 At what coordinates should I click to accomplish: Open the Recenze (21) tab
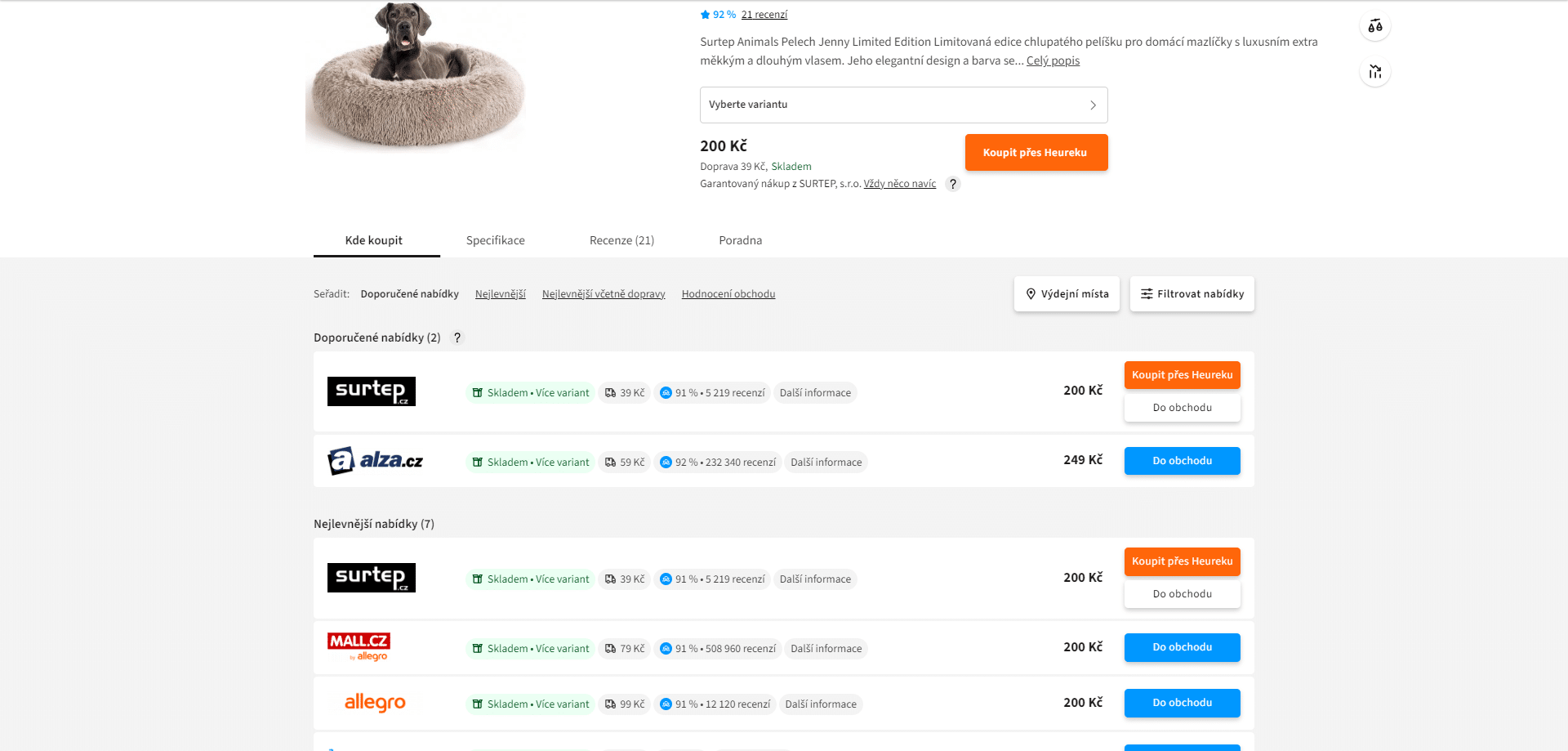pos(621,240)
